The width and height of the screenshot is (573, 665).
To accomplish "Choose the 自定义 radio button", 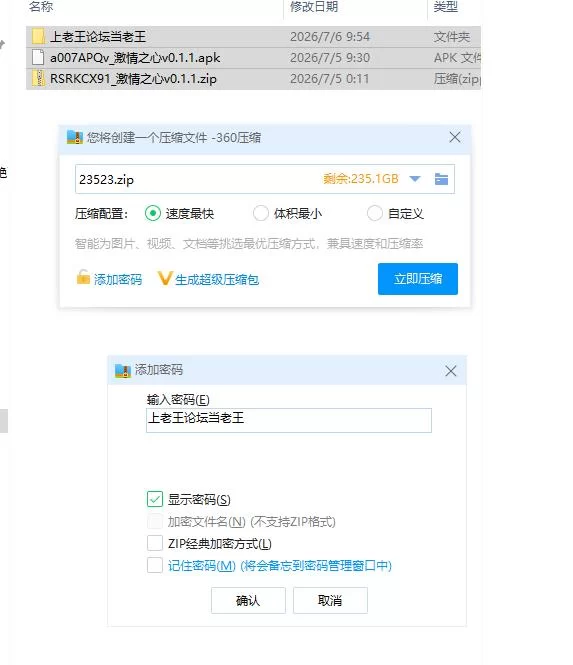I will (375, 213).
